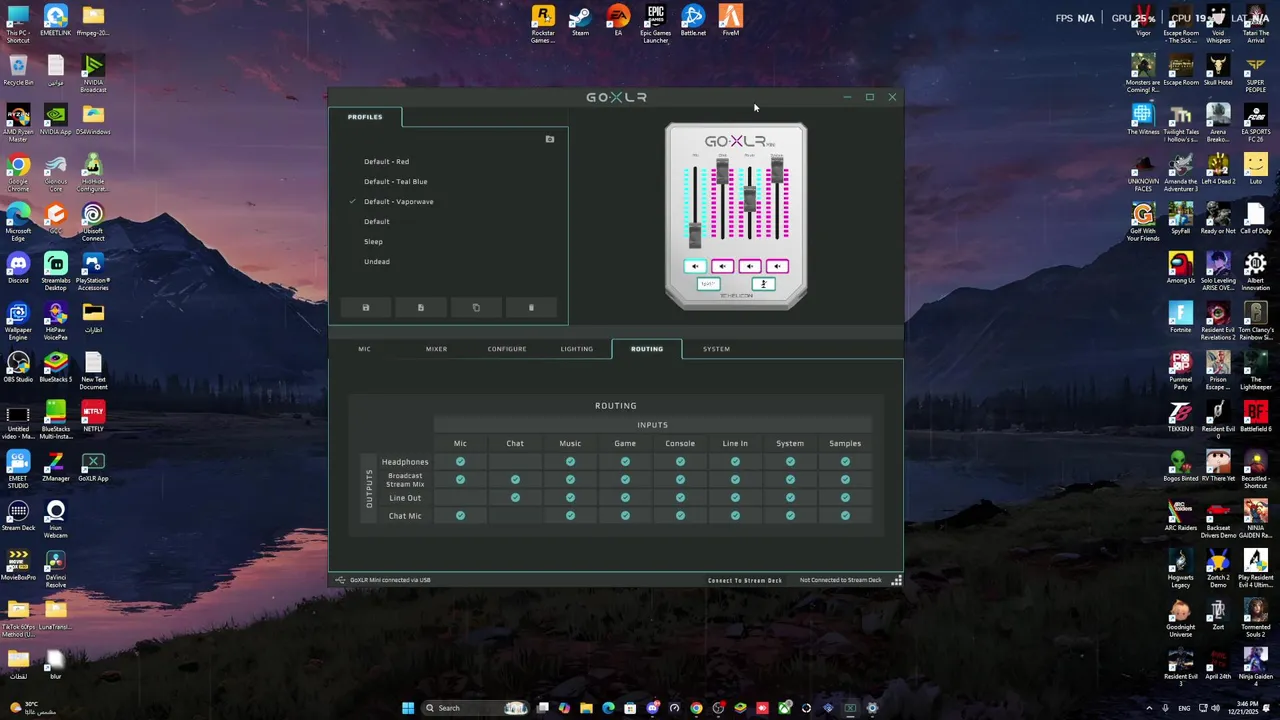The image size is (1280, 720).
Task: Click the USB connection icon in the GoXLR status bar
Action: click(x=340, y=580)
